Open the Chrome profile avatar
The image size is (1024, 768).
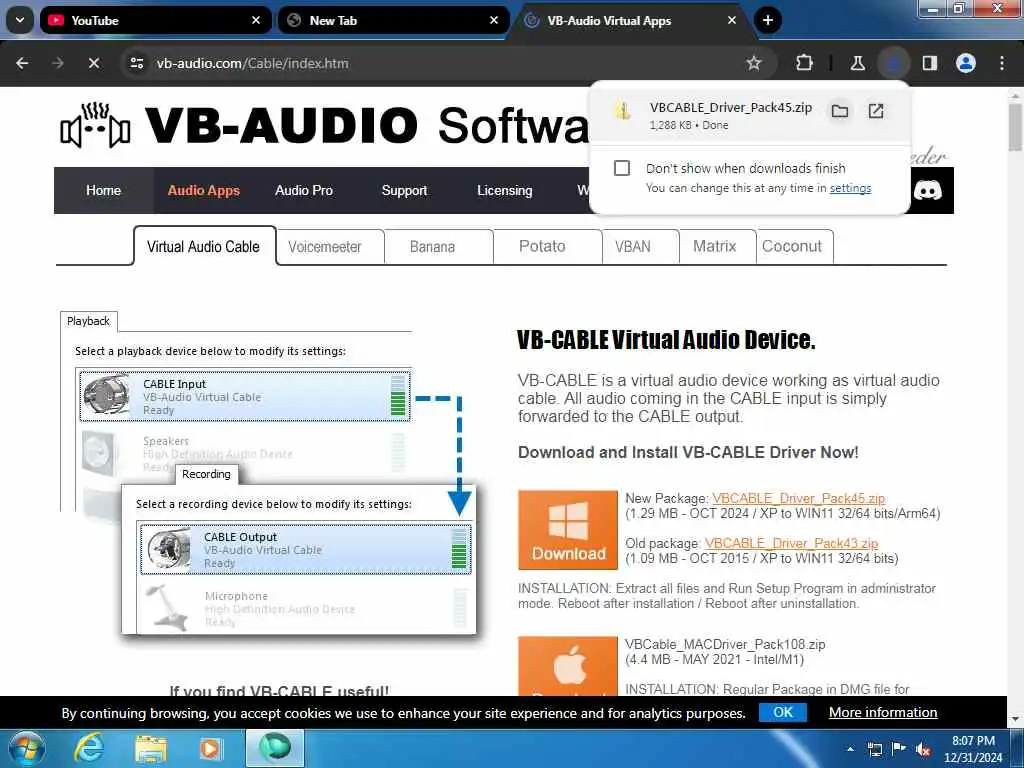(966, 63)
